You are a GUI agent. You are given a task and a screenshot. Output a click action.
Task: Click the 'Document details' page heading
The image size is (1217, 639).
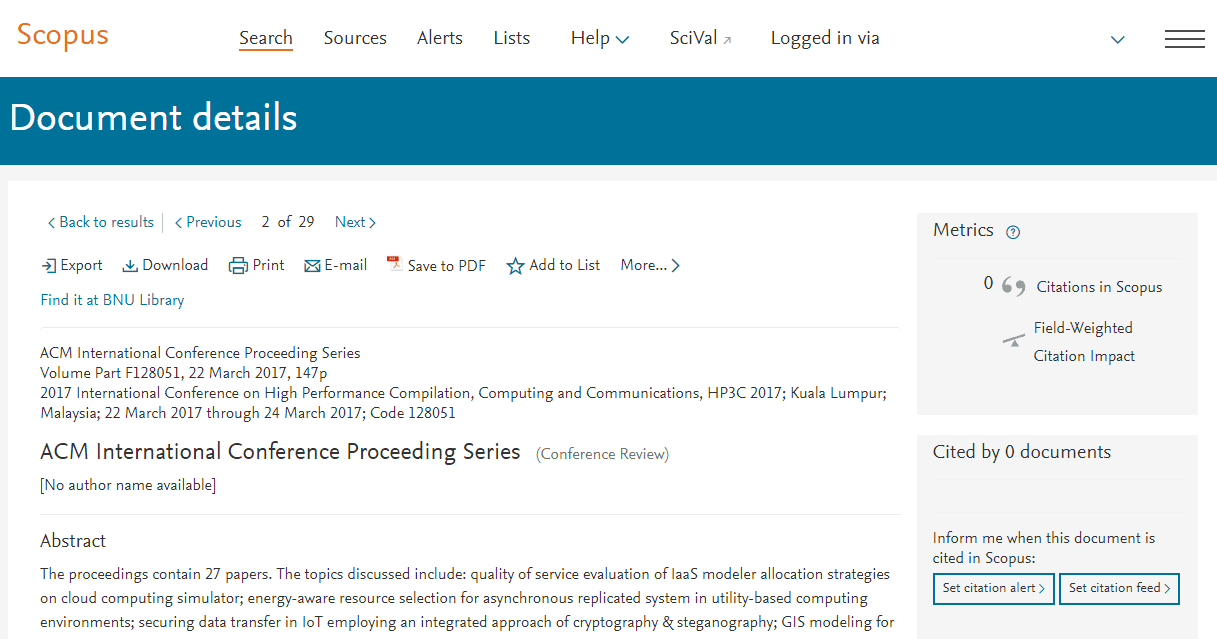(x=153, y=118)
